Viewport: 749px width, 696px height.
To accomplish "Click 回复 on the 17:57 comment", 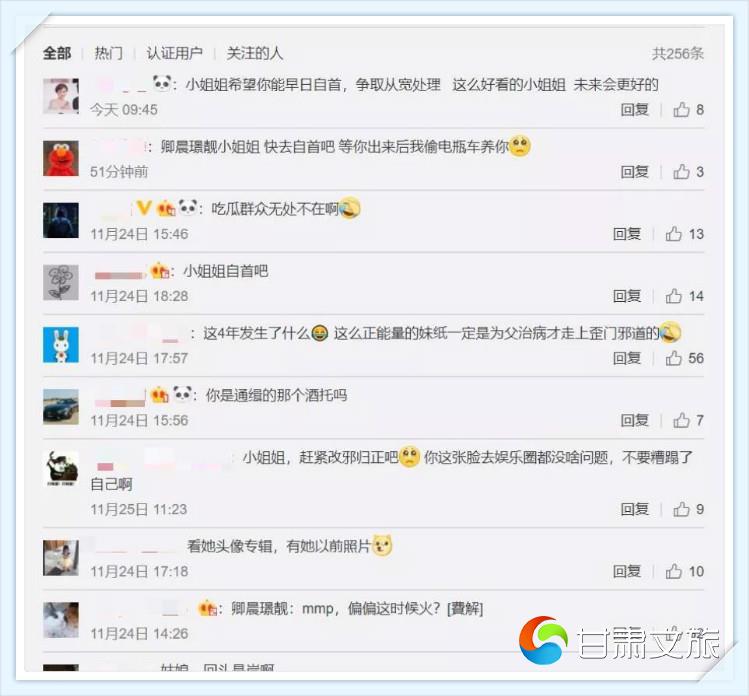I will coord(627,358).
